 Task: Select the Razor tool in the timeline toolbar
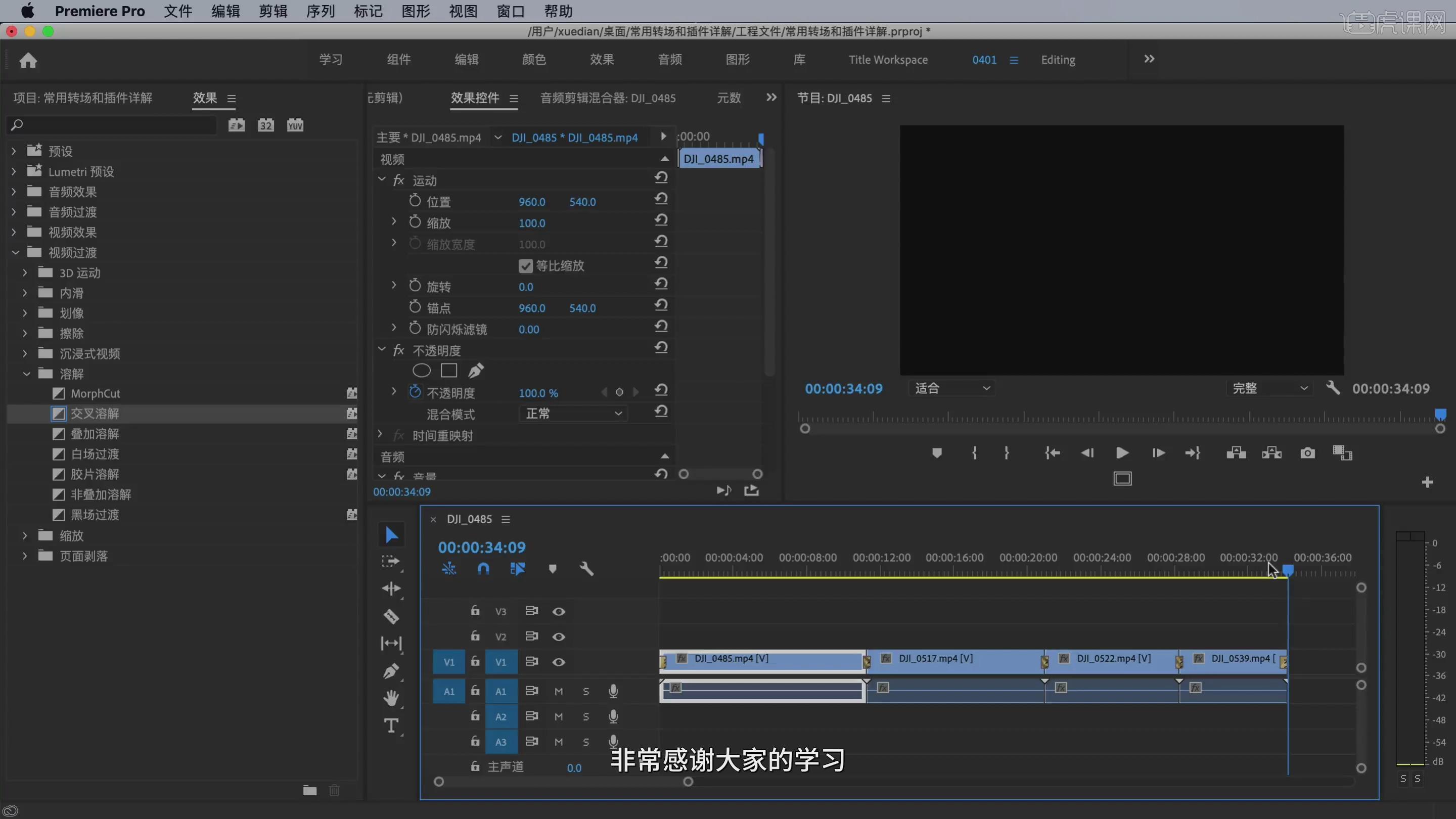tap(391, 616)
